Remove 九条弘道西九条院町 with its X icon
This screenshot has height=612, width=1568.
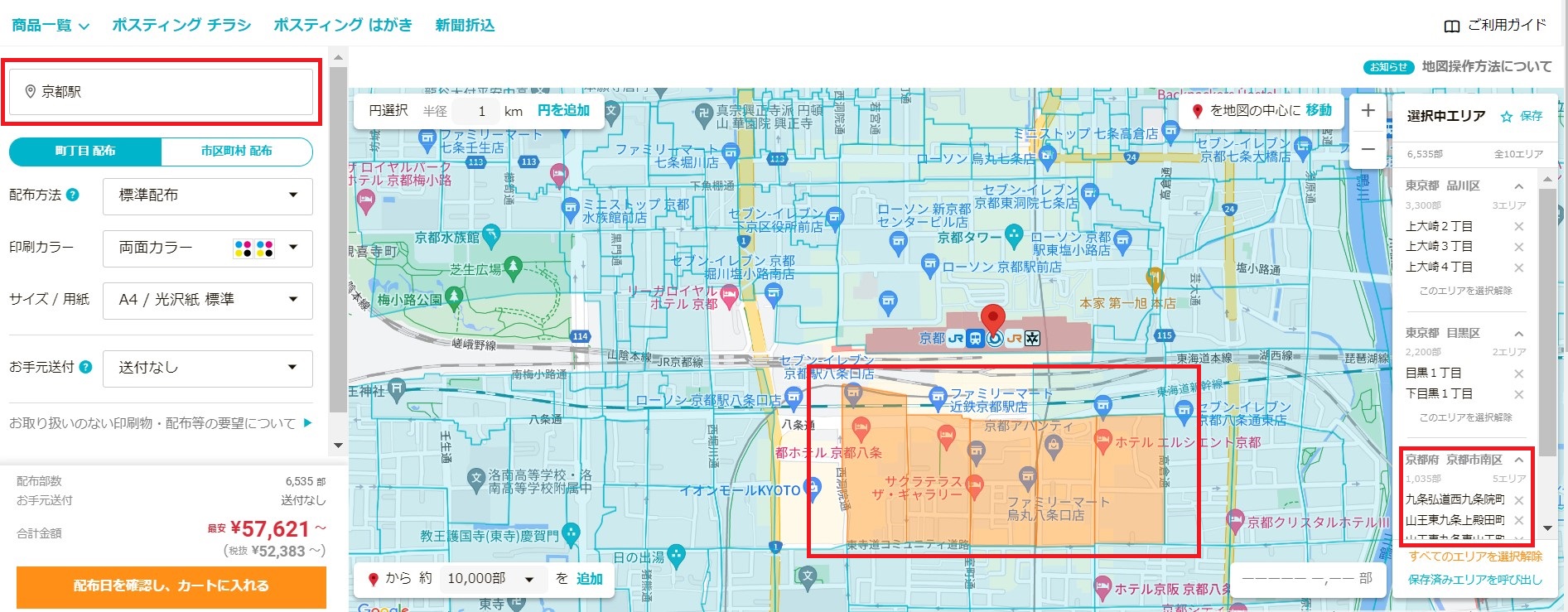pyautogui.click(x=1519, y=500)
